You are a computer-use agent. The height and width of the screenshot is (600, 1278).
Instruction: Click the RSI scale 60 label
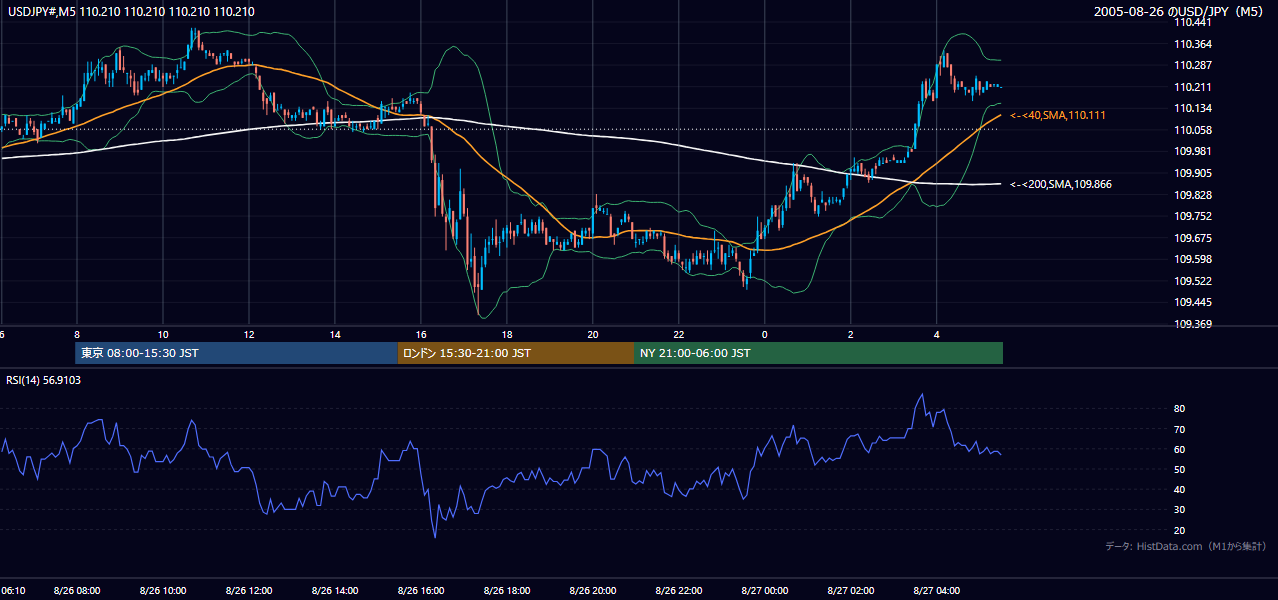pos(1180,449)
